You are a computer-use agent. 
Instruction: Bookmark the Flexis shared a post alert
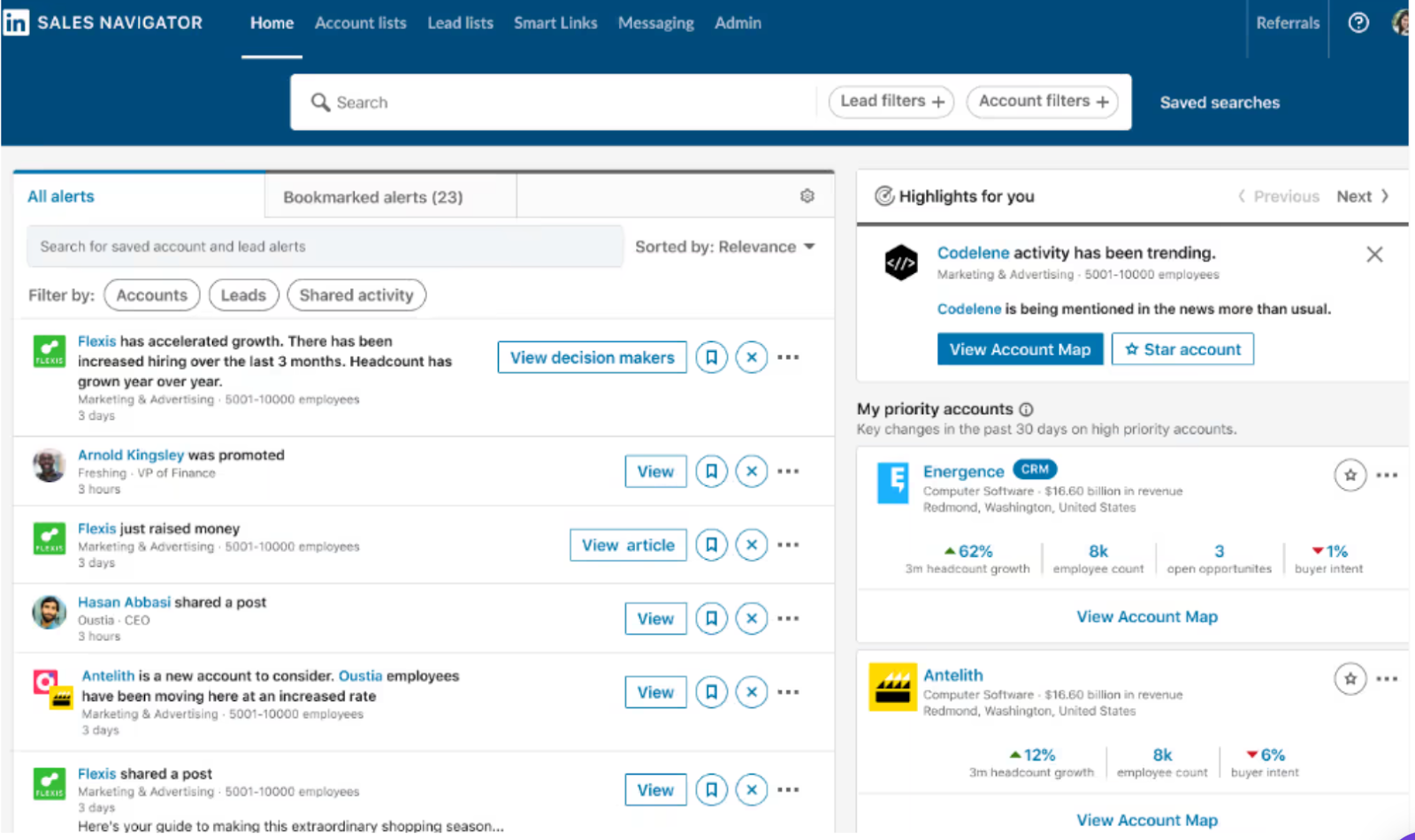point(711,790)
